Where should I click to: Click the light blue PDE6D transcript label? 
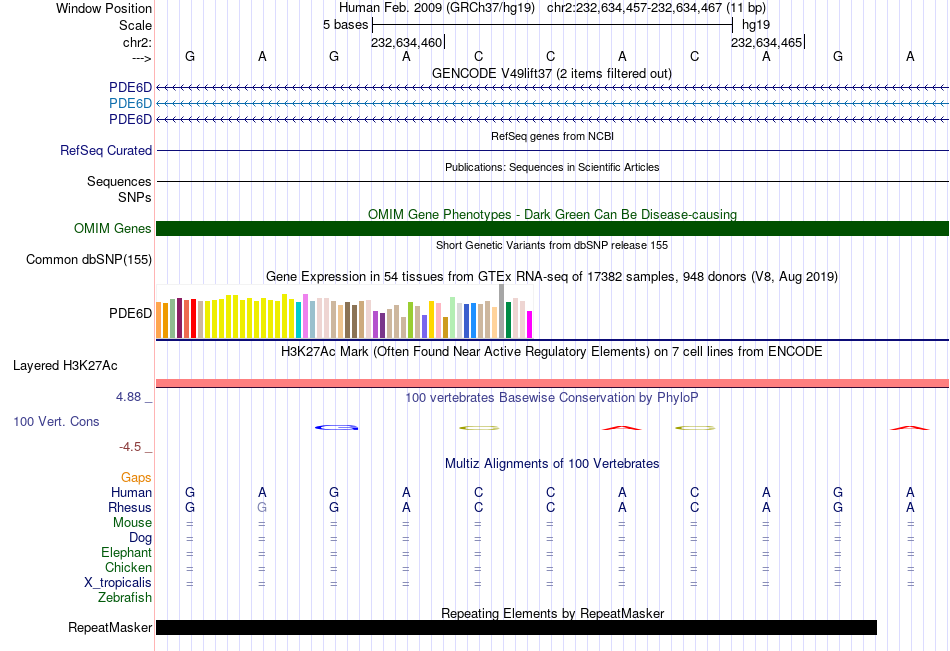[x=130, y=104]
